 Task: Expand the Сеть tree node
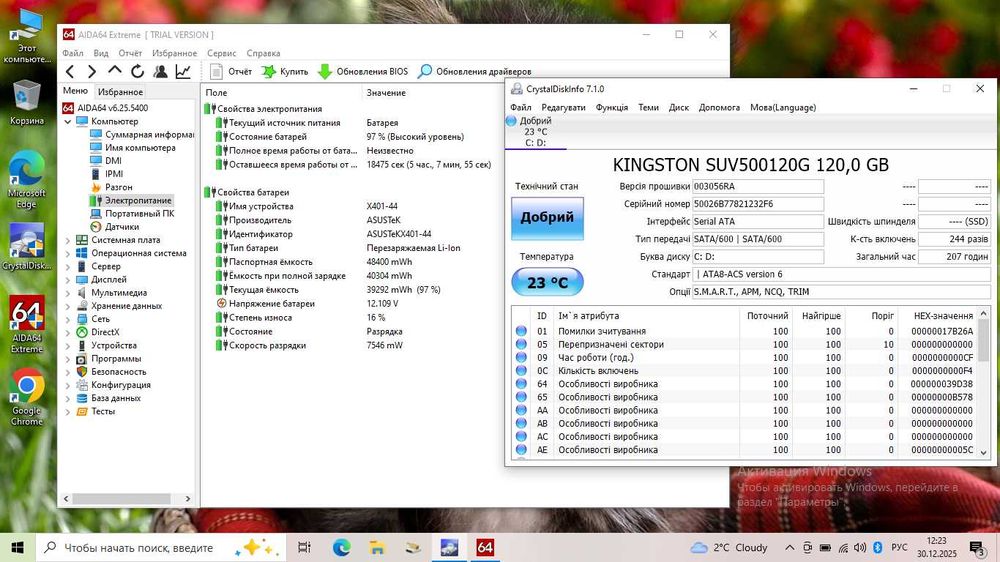[x=68, y=319]
